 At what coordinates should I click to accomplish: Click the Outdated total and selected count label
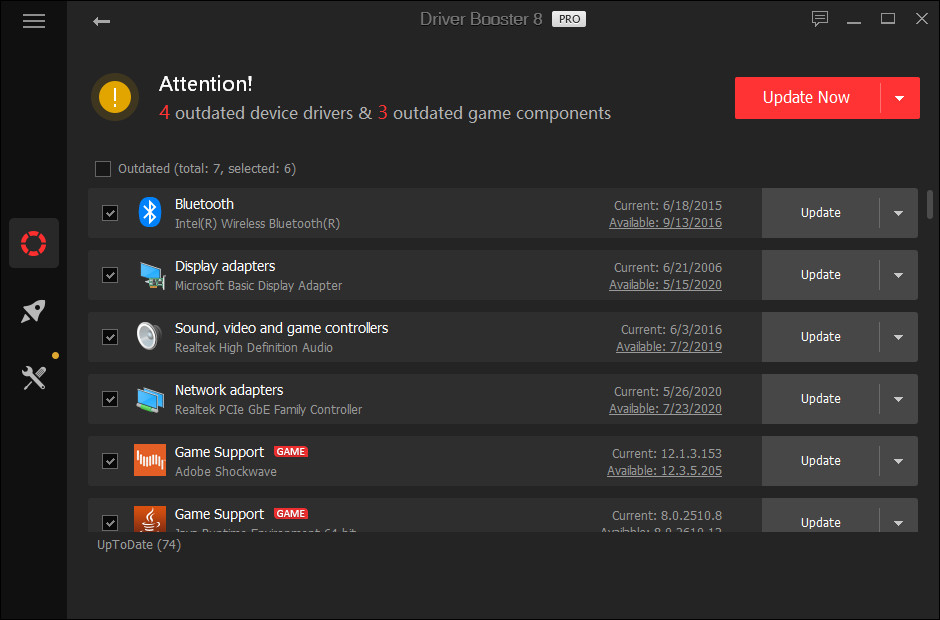tap(207, 169)
